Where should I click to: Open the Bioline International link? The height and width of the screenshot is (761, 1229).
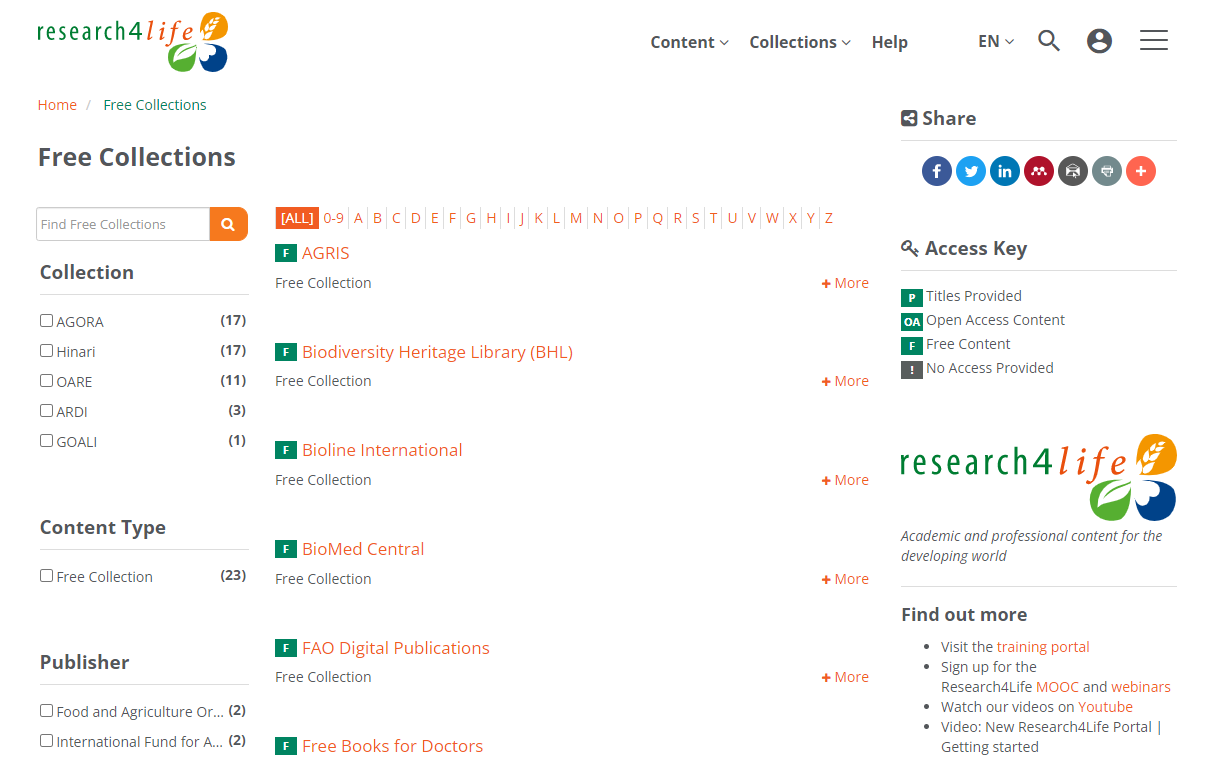tap(382, 450)
